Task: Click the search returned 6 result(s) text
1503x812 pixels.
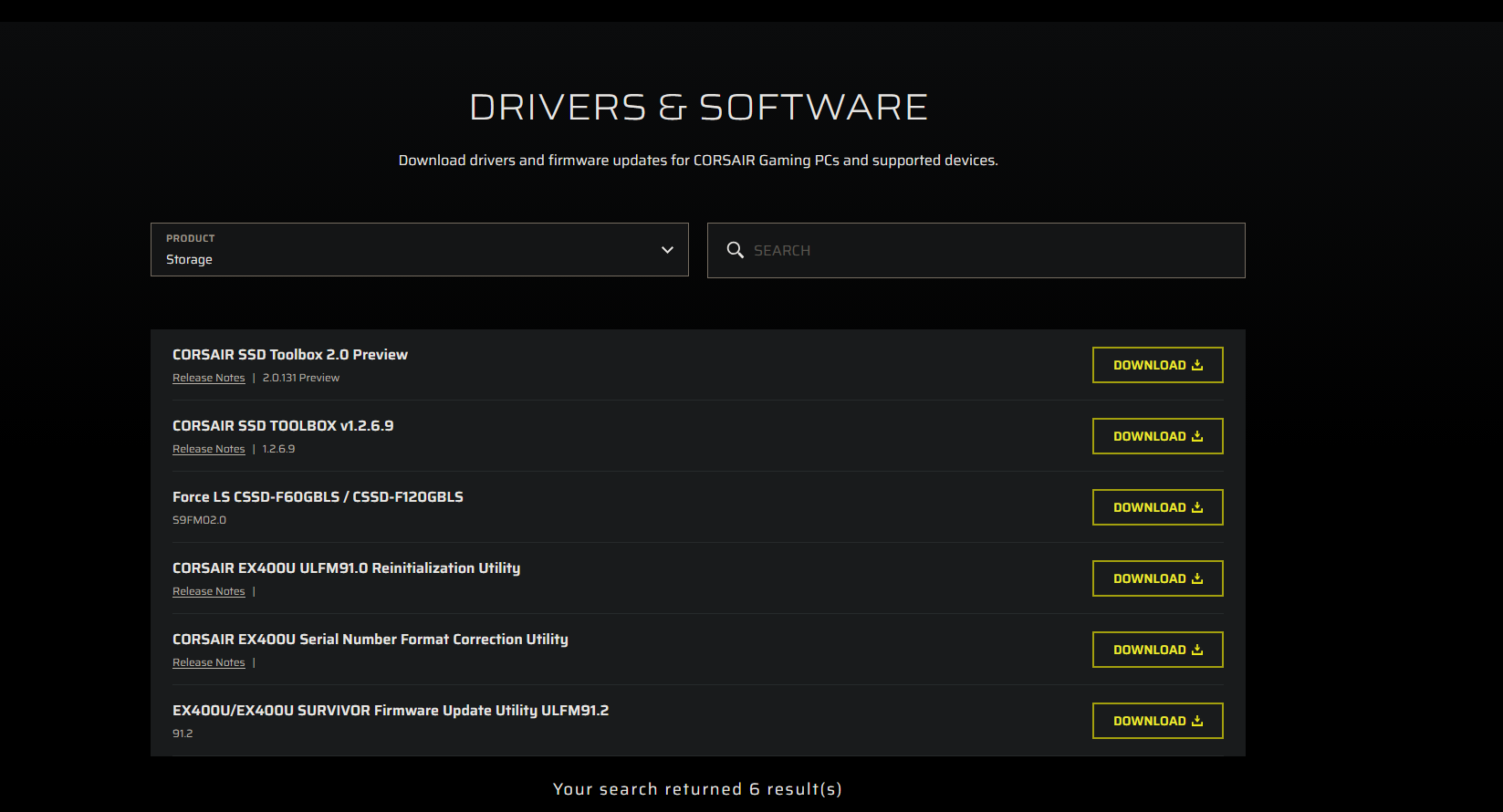Action: (x=698, y=789)
